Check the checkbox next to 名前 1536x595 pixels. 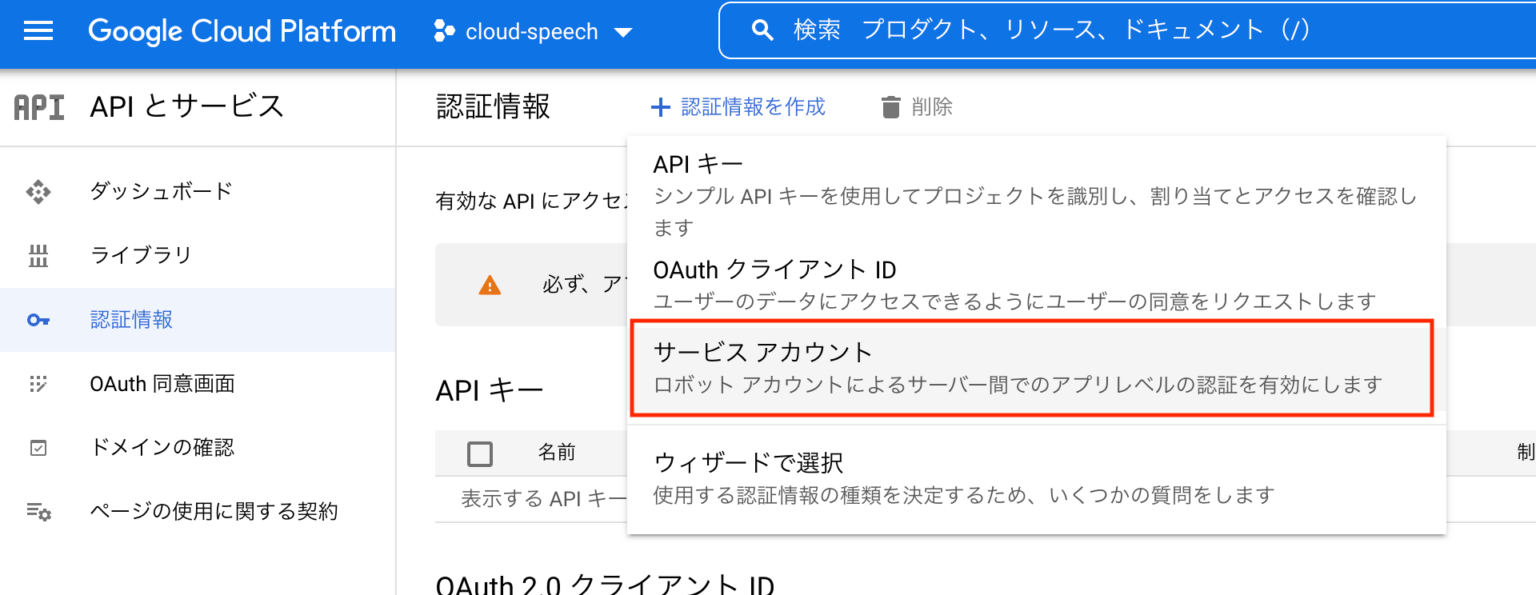pos(480,453)
